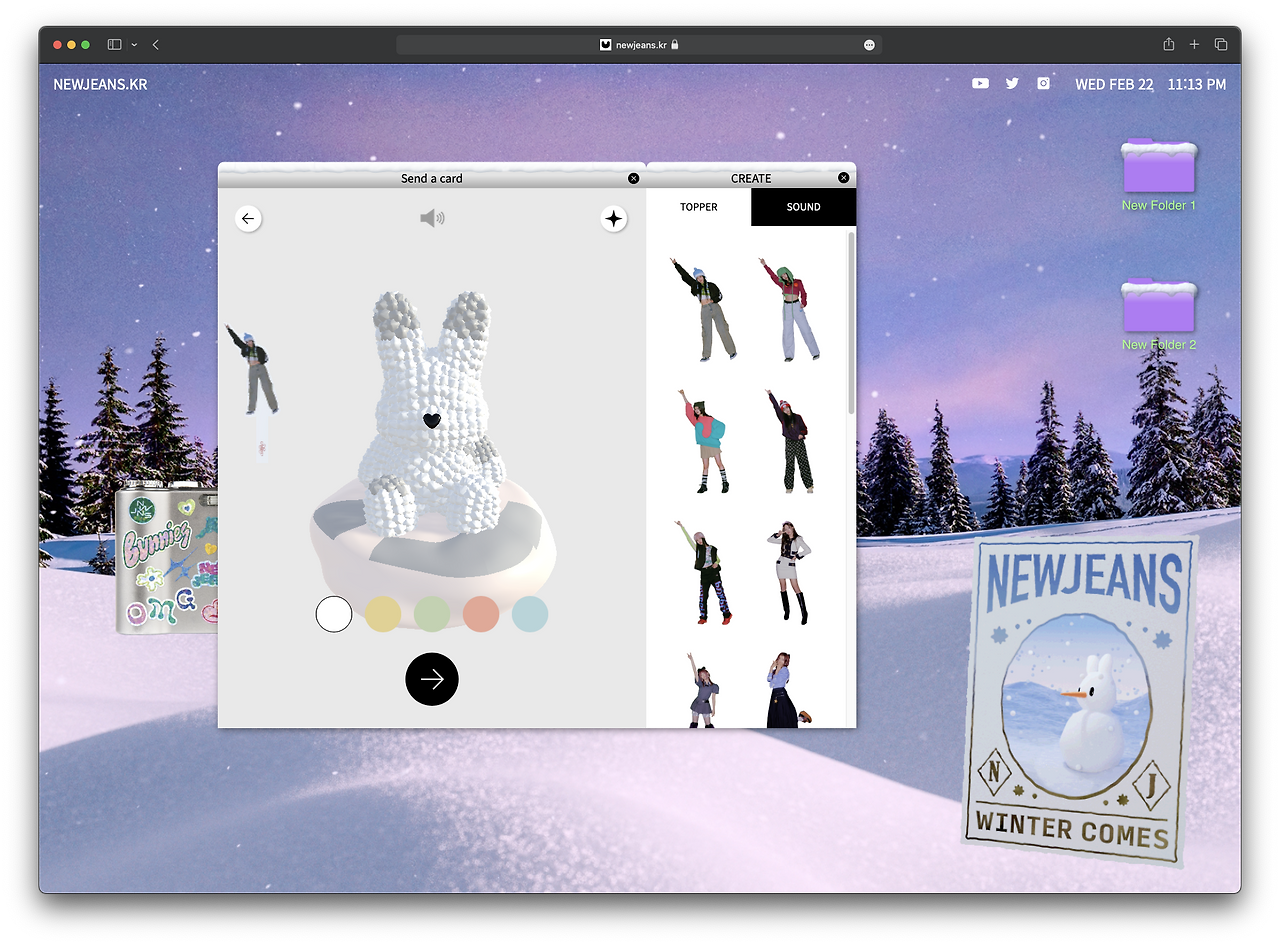Switch to the SOUND tab
1280x945 pixels.
(x=803, y=207)
